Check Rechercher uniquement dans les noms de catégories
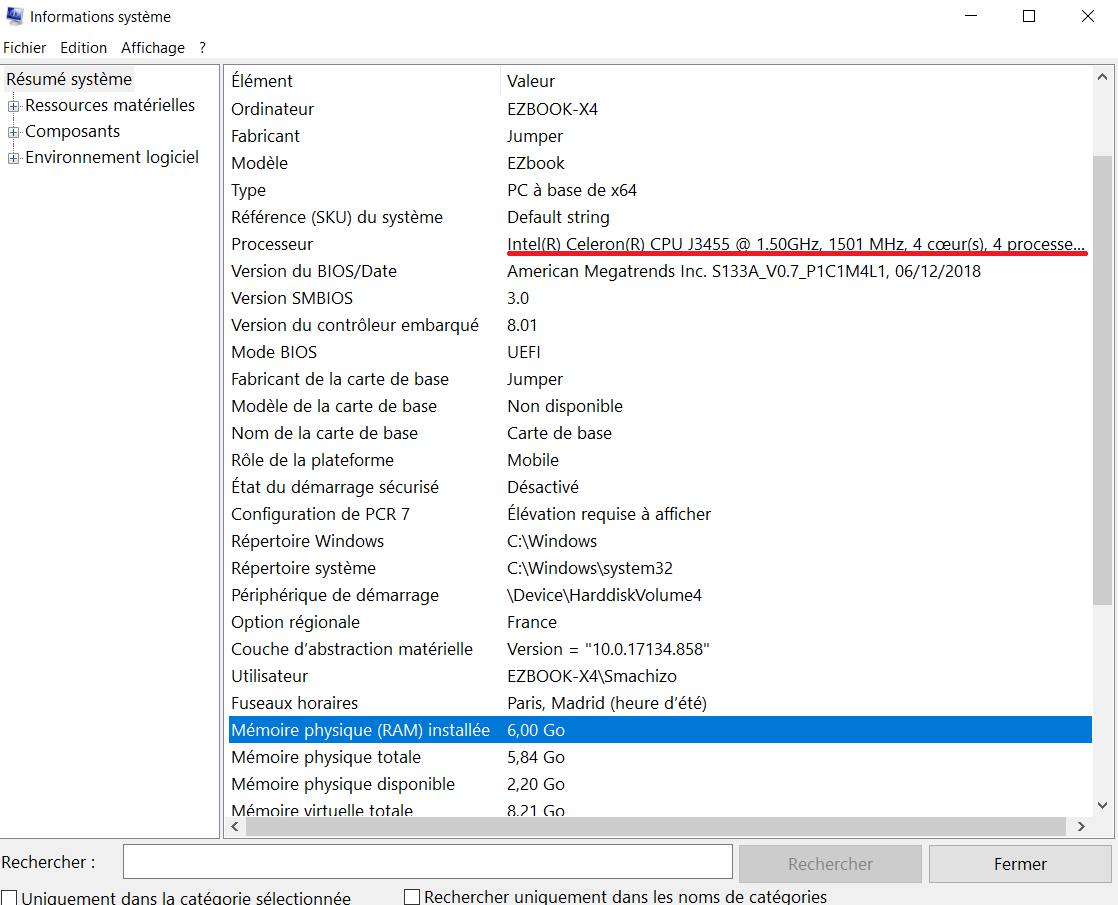Viewport: 1118px width, 905px height. coord(412,896)
